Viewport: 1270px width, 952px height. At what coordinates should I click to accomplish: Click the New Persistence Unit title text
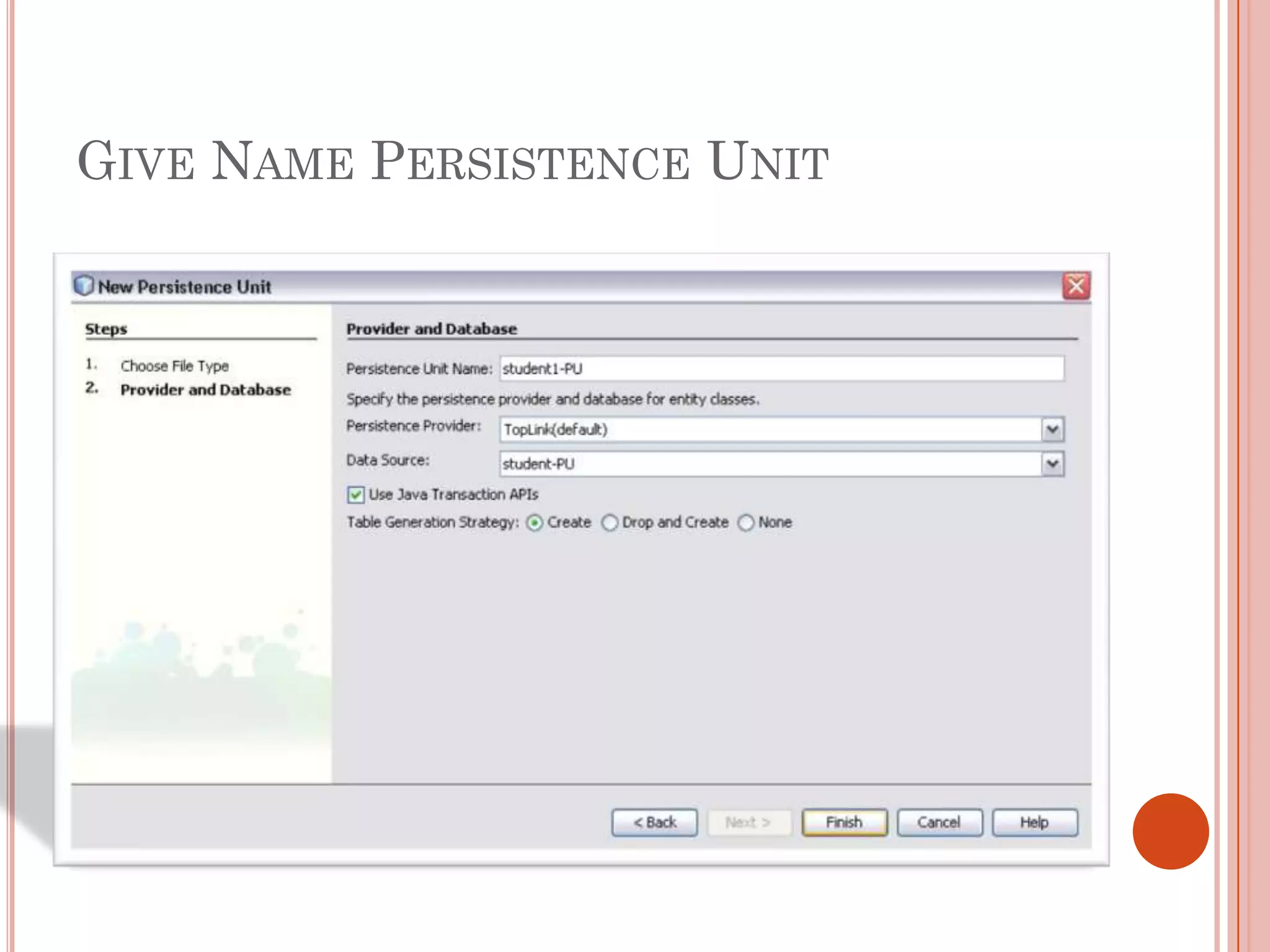[185, 287]
